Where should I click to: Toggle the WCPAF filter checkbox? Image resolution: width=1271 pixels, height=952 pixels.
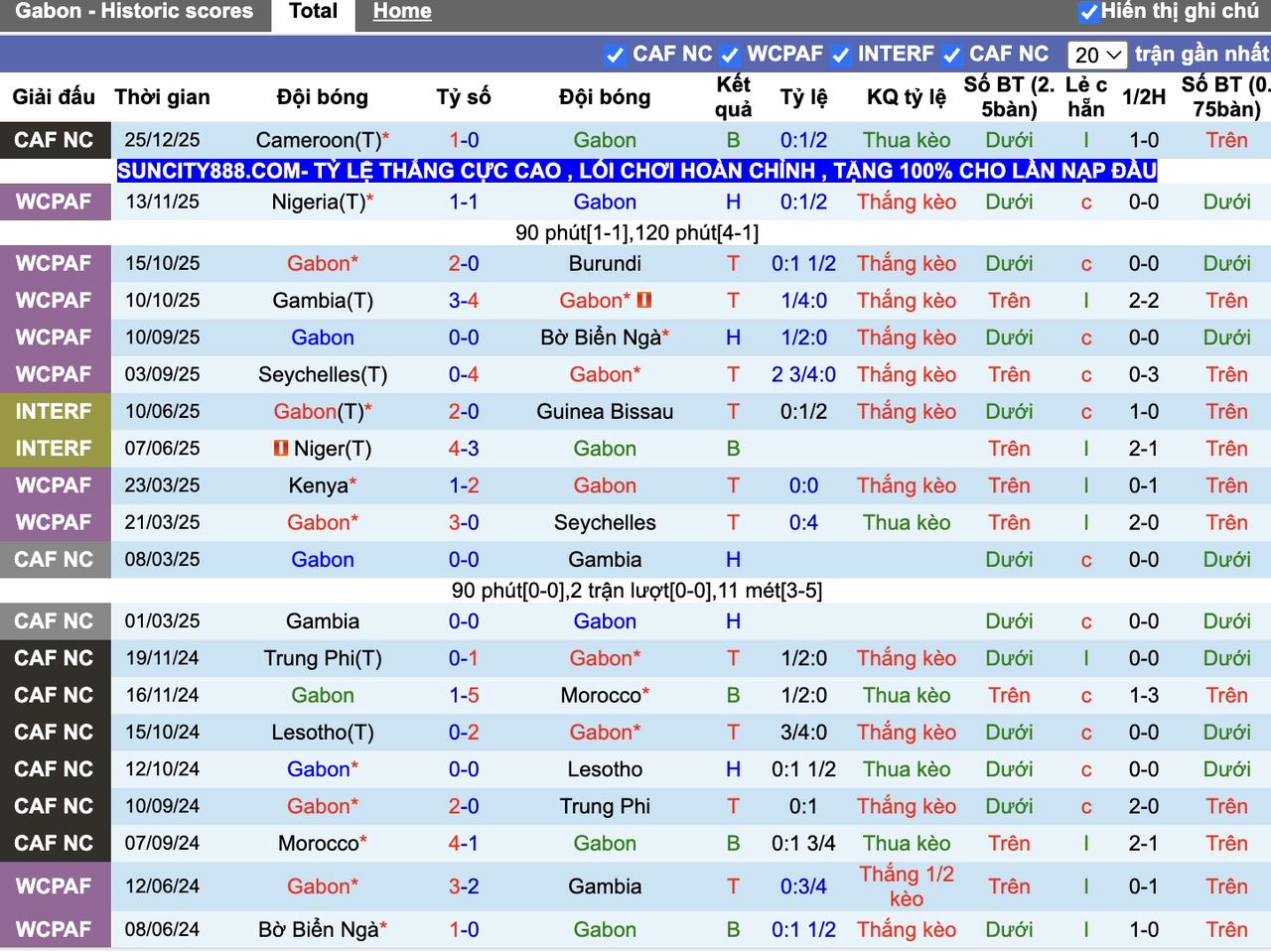730,55
